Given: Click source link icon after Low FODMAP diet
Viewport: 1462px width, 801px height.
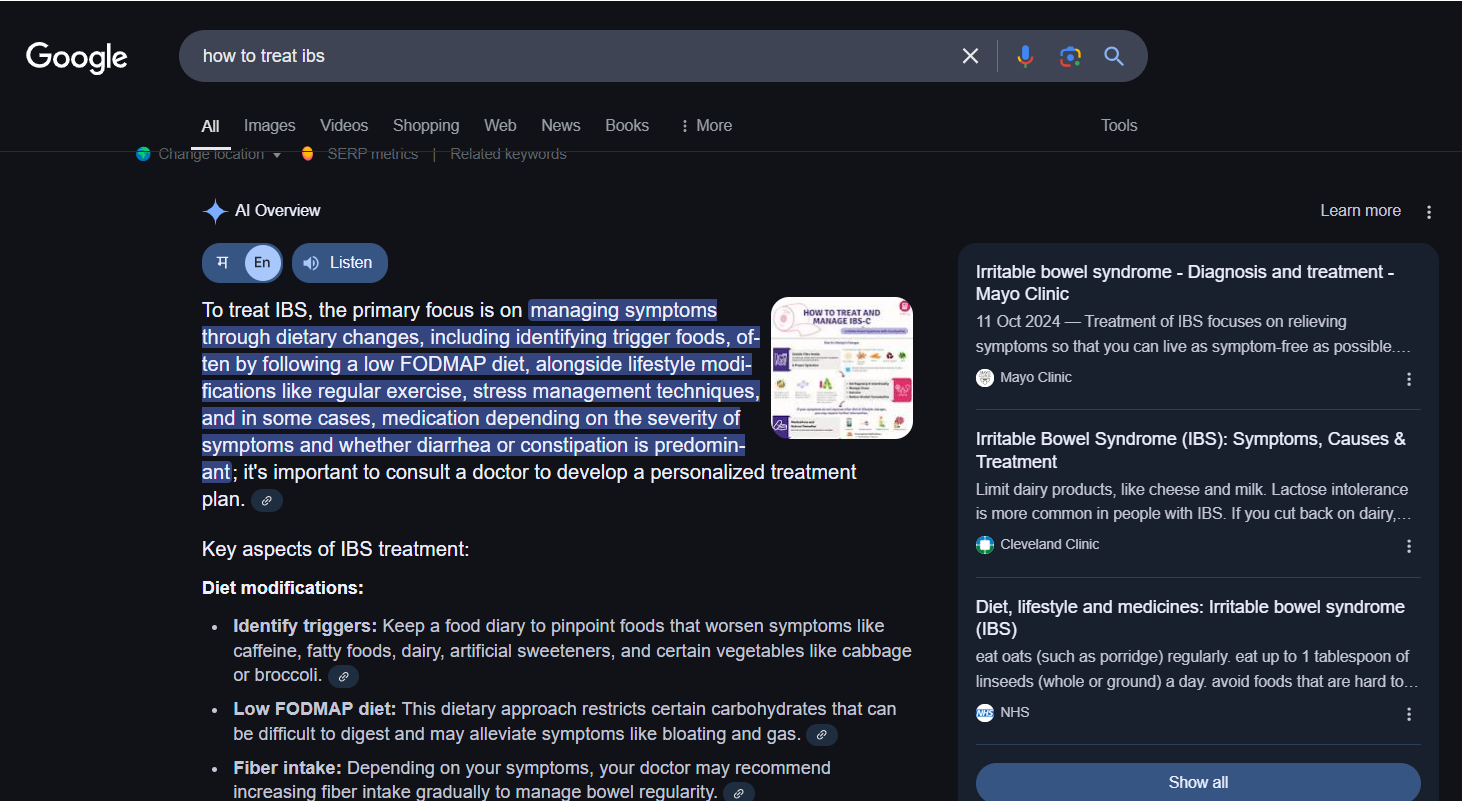Looking at the screenshot, I should click(x=822, y=735).
